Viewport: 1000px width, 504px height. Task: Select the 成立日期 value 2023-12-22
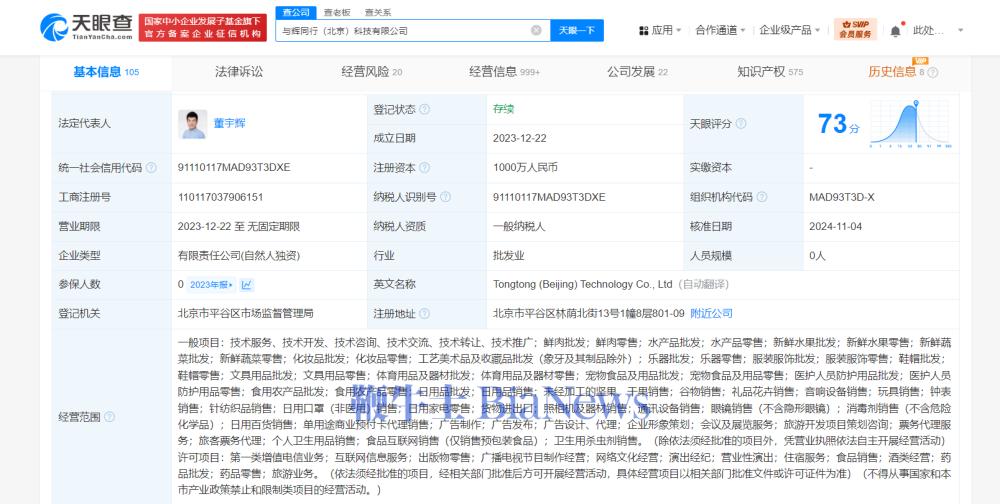coord(519,138)
